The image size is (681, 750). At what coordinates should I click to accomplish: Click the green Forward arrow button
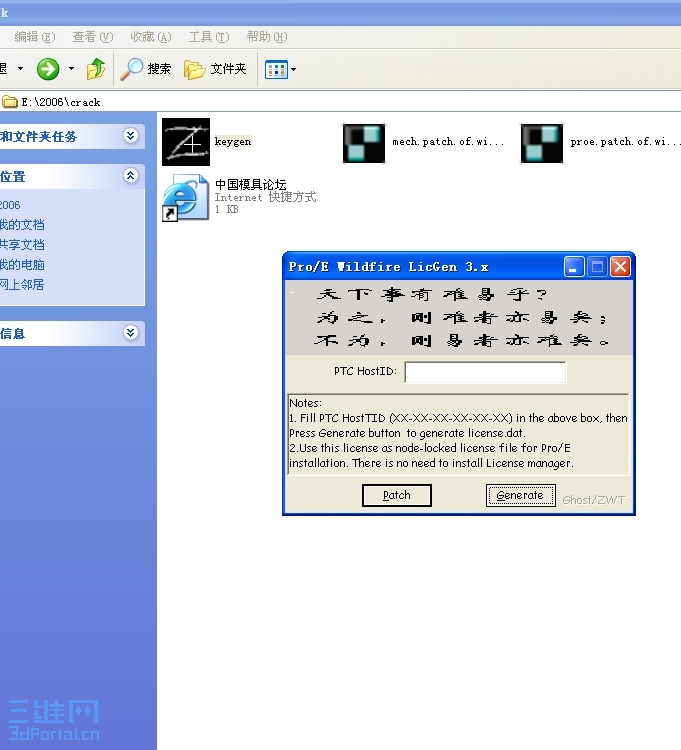(x=48, y=69)
